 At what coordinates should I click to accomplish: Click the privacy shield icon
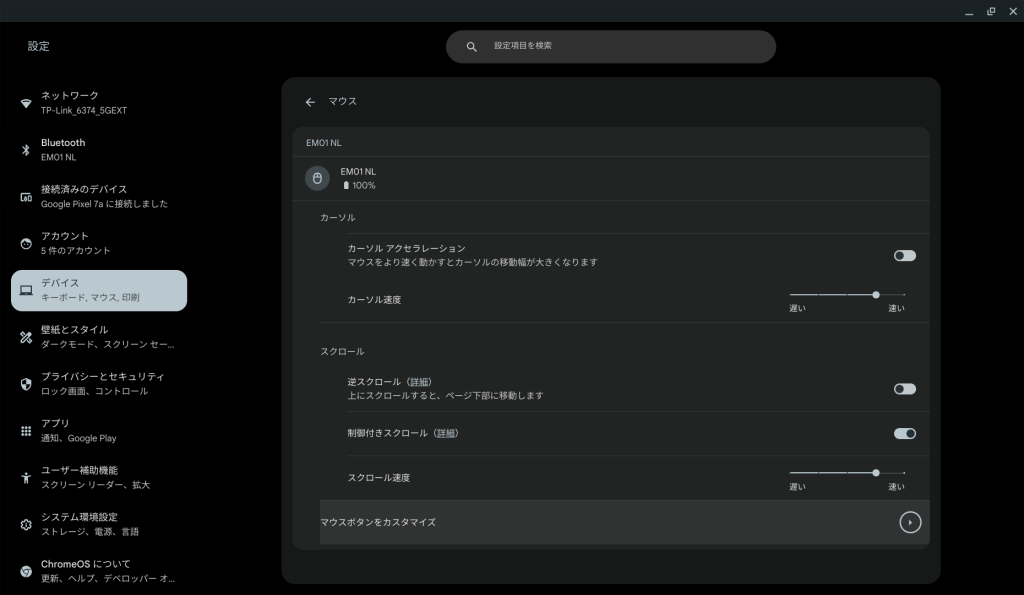(x=26, y=384)
